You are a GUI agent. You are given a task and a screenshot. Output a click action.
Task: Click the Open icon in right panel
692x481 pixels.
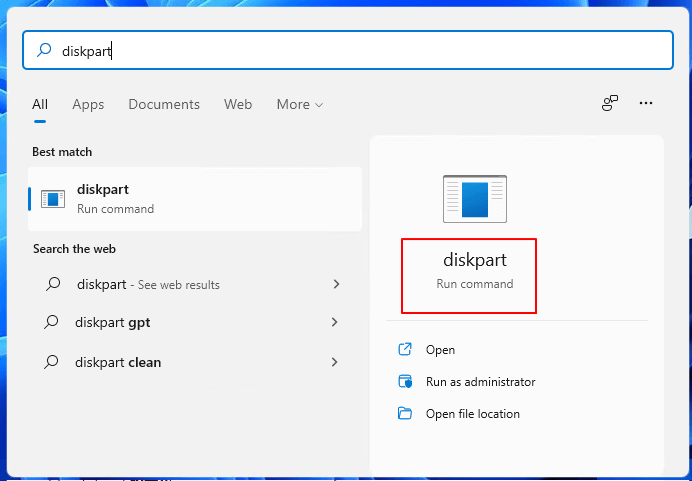pyautogui.click(x=405, y=350)
